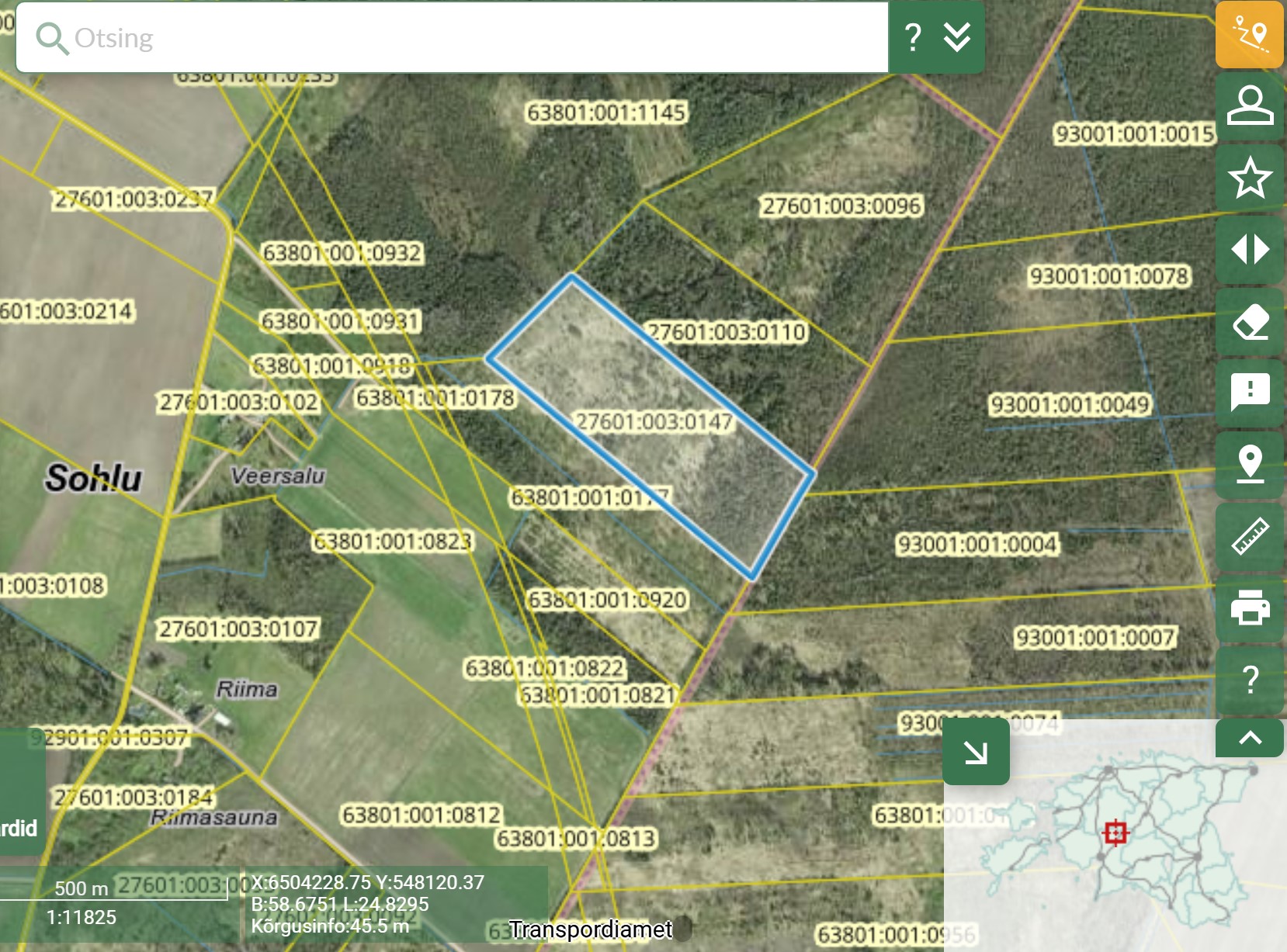The image size is (1287, 952).
Task: Expand advanced search double chevron
Action: 957,37
